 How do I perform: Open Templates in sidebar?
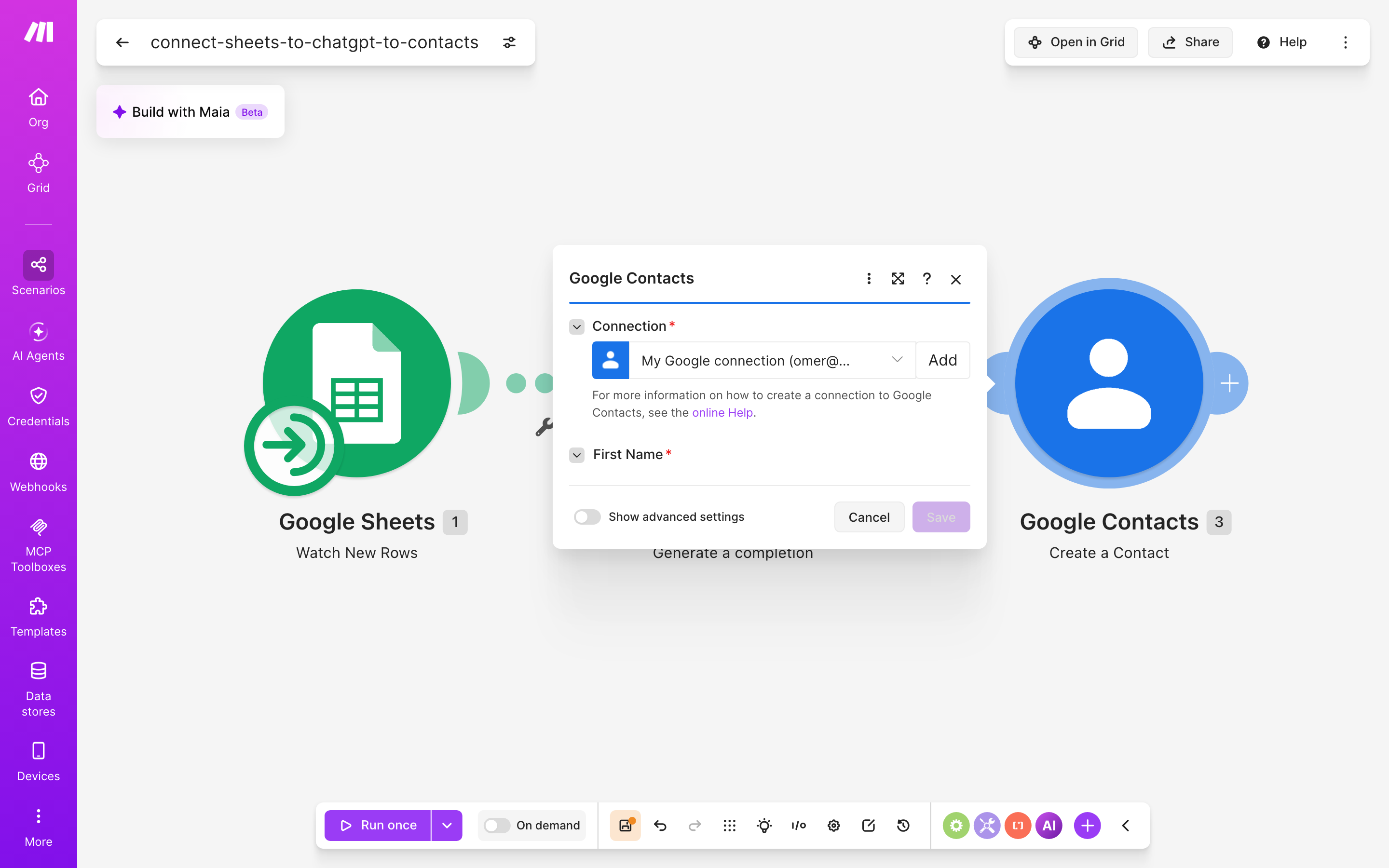tap(39, 617)
